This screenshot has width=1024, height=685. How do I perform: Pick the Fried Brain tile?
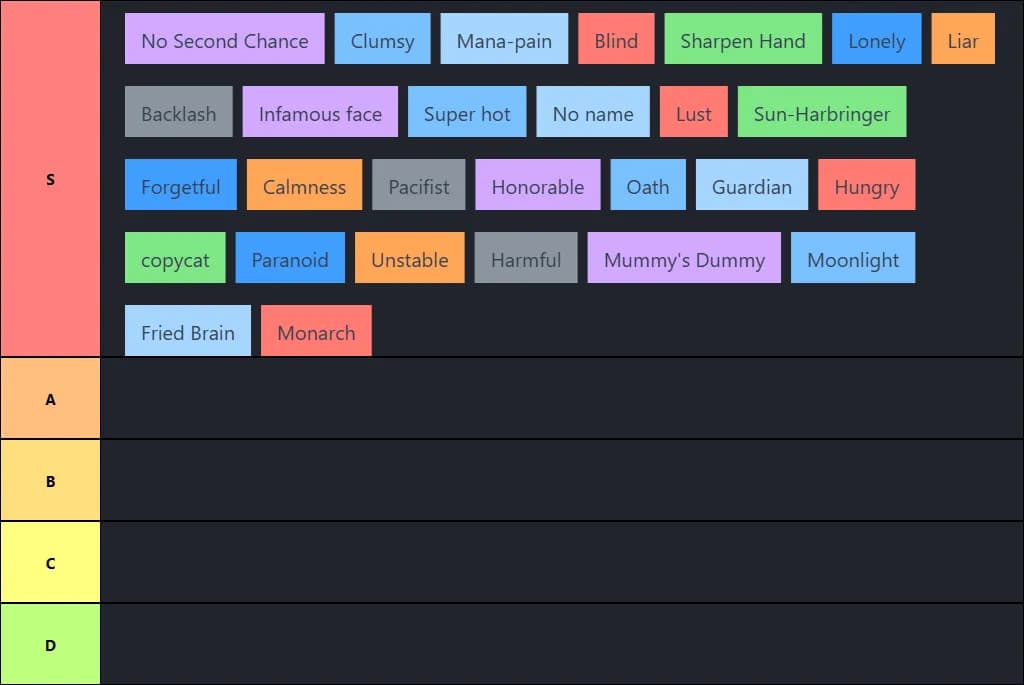pos(187,332)
